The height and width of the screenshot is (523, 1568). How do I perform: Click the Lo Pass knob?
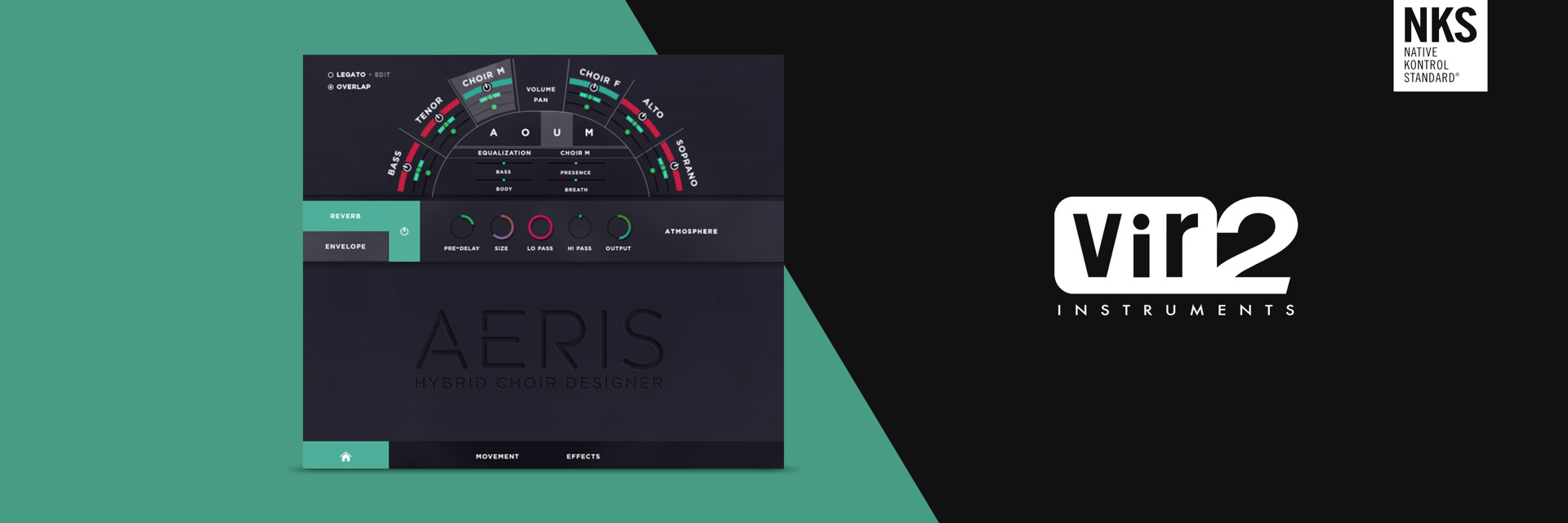541,227
